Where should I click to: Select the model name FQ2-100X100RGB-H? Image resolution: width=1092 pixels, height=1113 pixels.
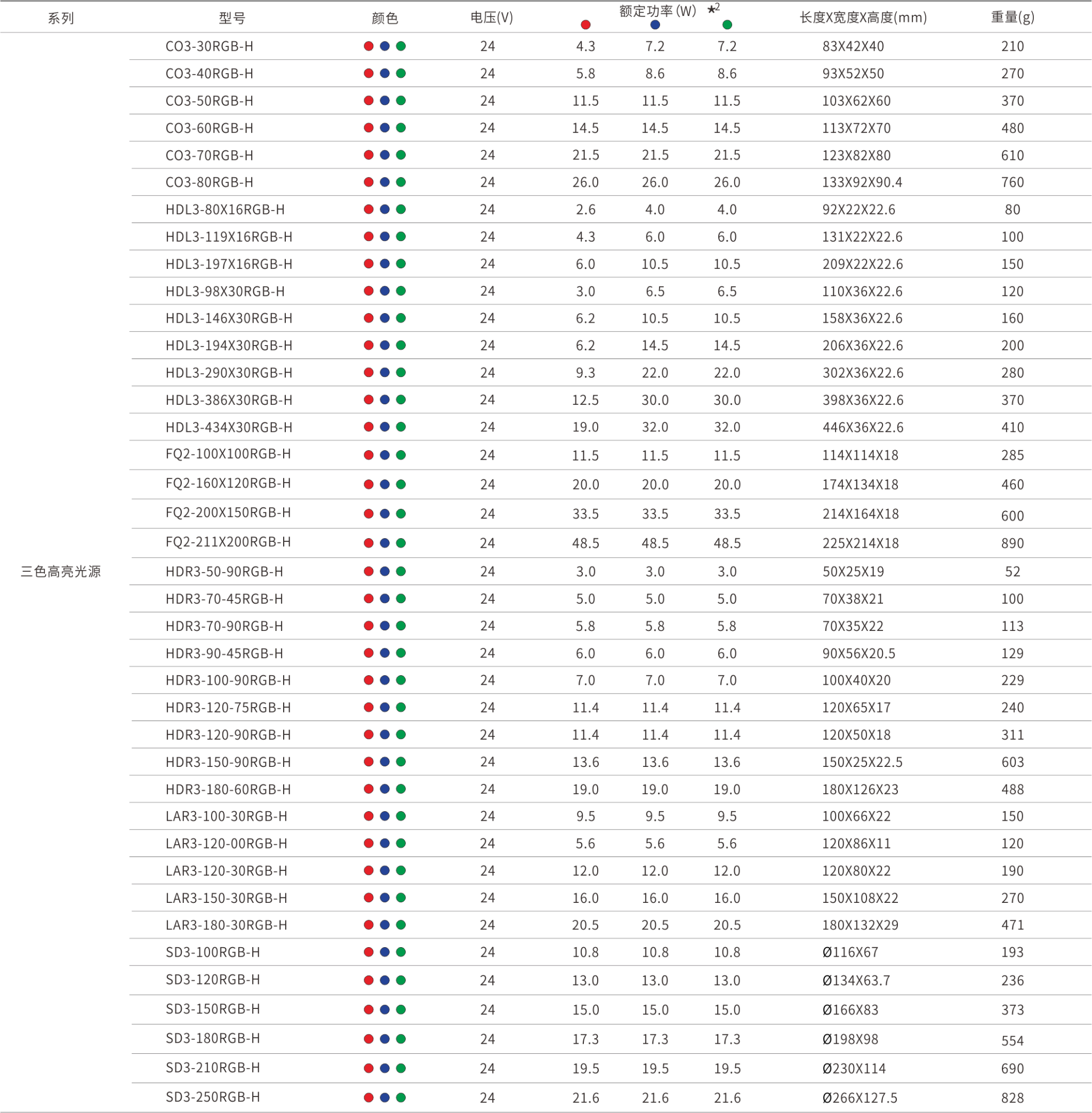(228, 454)
